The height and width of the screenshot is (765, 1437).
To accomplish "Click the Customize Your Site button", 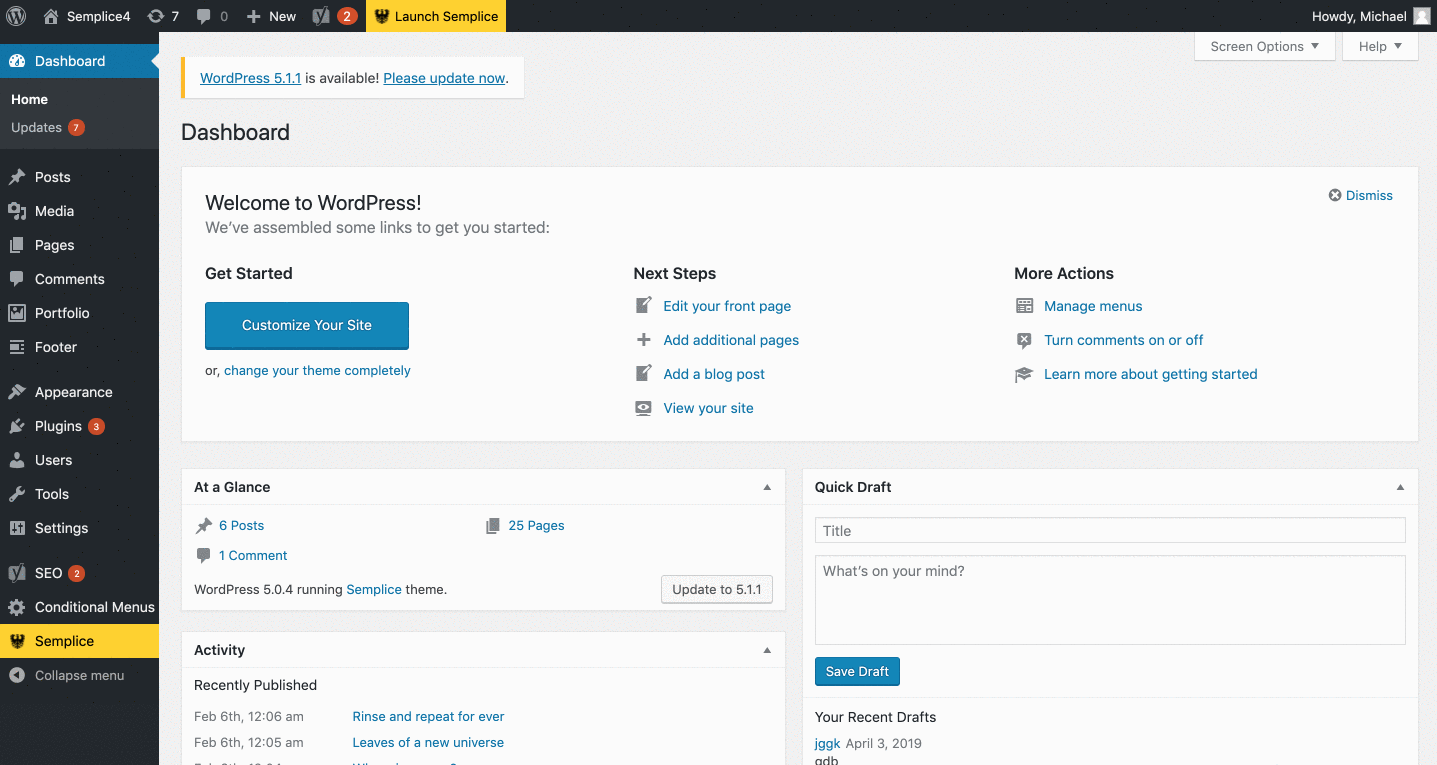I will [x=306, y=325].
